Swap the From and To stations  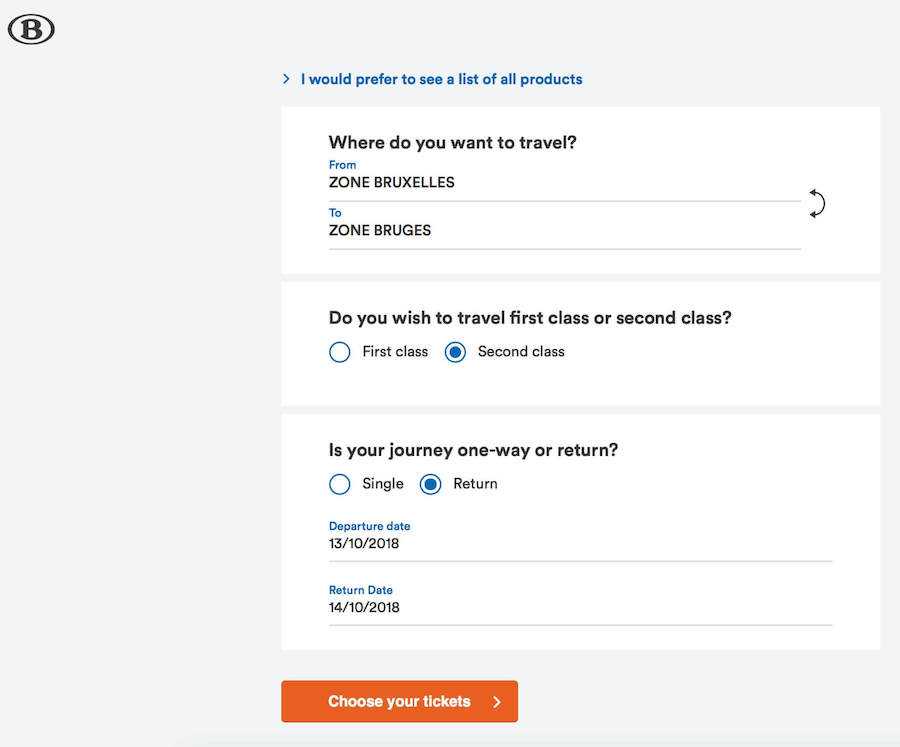pos(817,203)
